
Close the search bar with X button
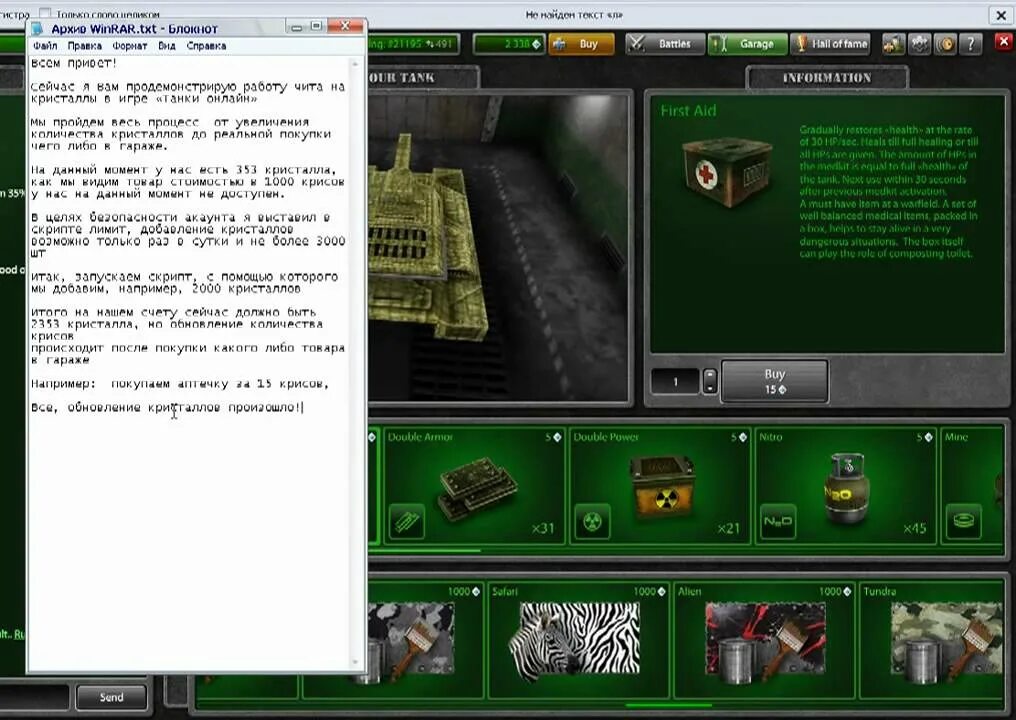[x=1000, y=14]
